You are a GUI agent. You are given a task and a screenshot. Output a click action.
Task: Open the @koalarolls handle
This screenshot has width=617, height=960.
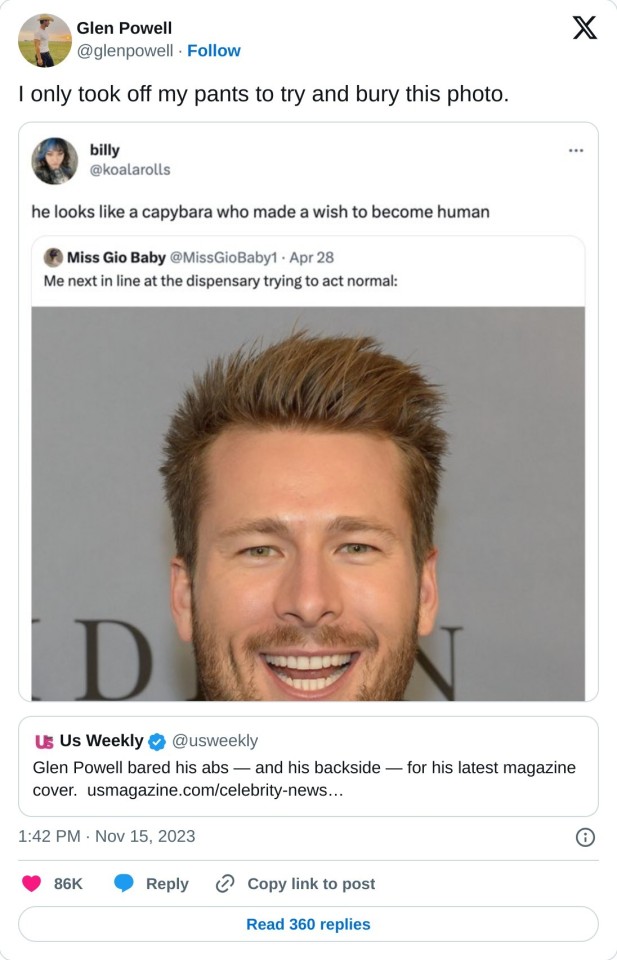click(x=130, y=170)
